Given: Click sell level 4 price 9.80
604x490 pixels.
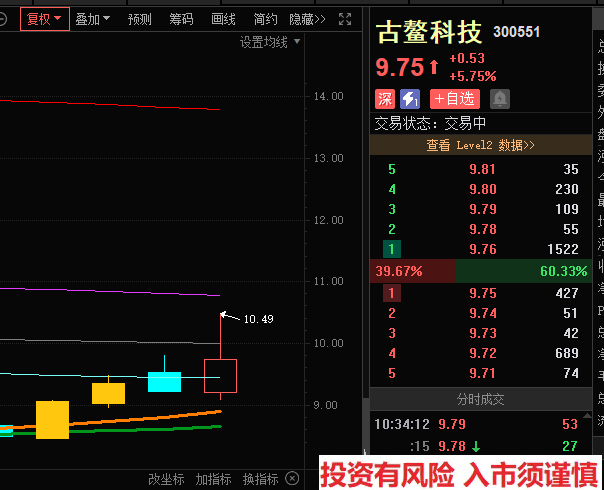Looking at the screenshot, I should pos(483,189).
